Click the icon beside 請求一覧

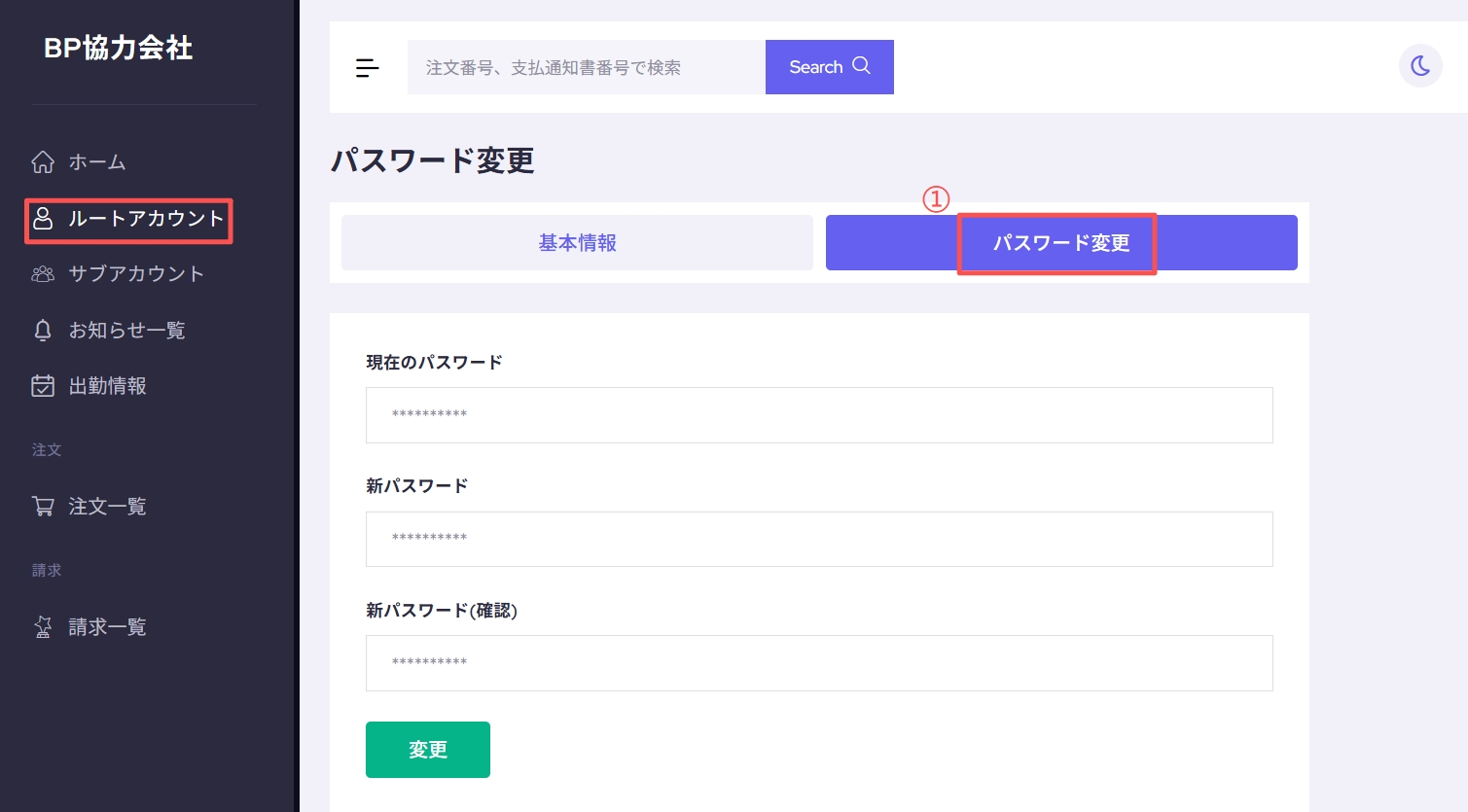(x=43, y=627)
